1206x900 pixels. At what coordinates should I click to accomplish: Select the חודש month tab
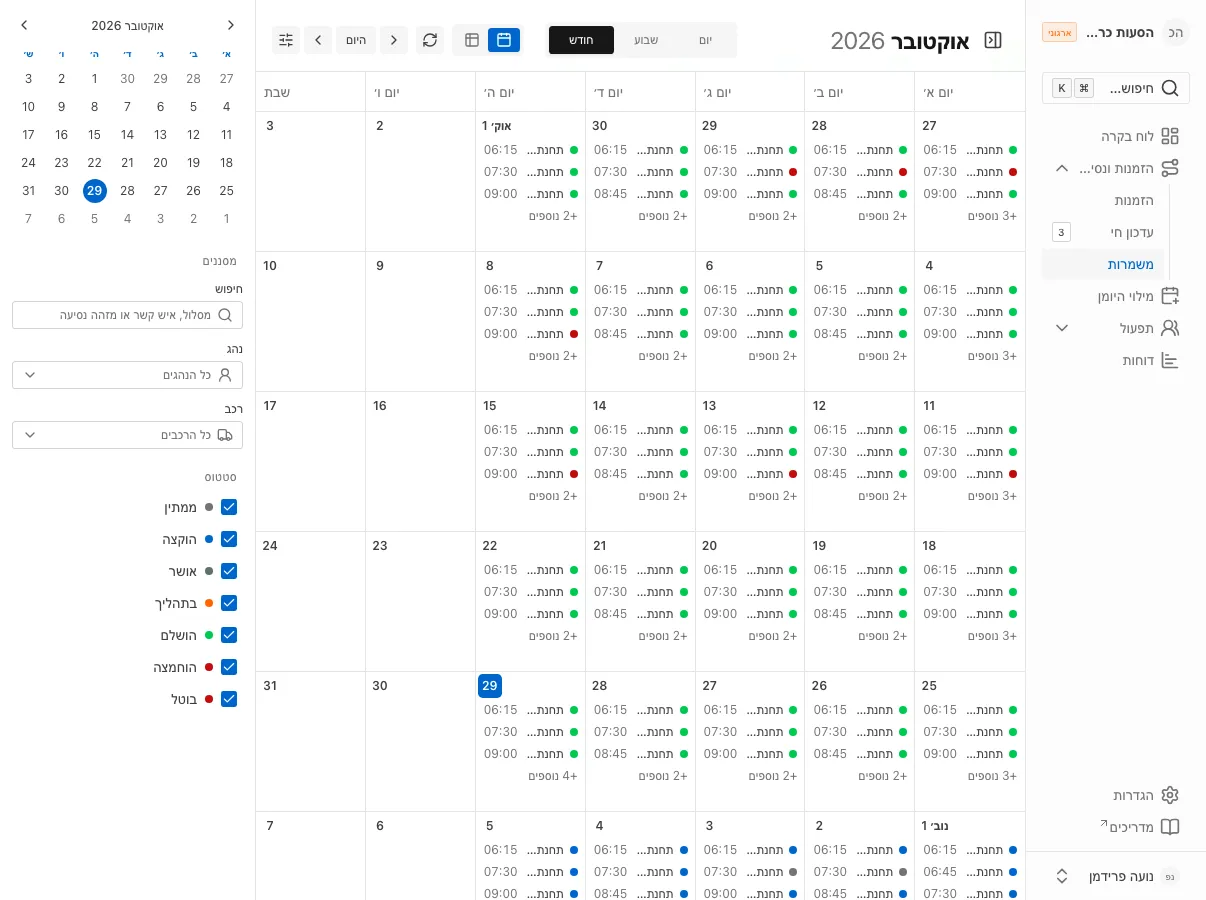[582, 40]
